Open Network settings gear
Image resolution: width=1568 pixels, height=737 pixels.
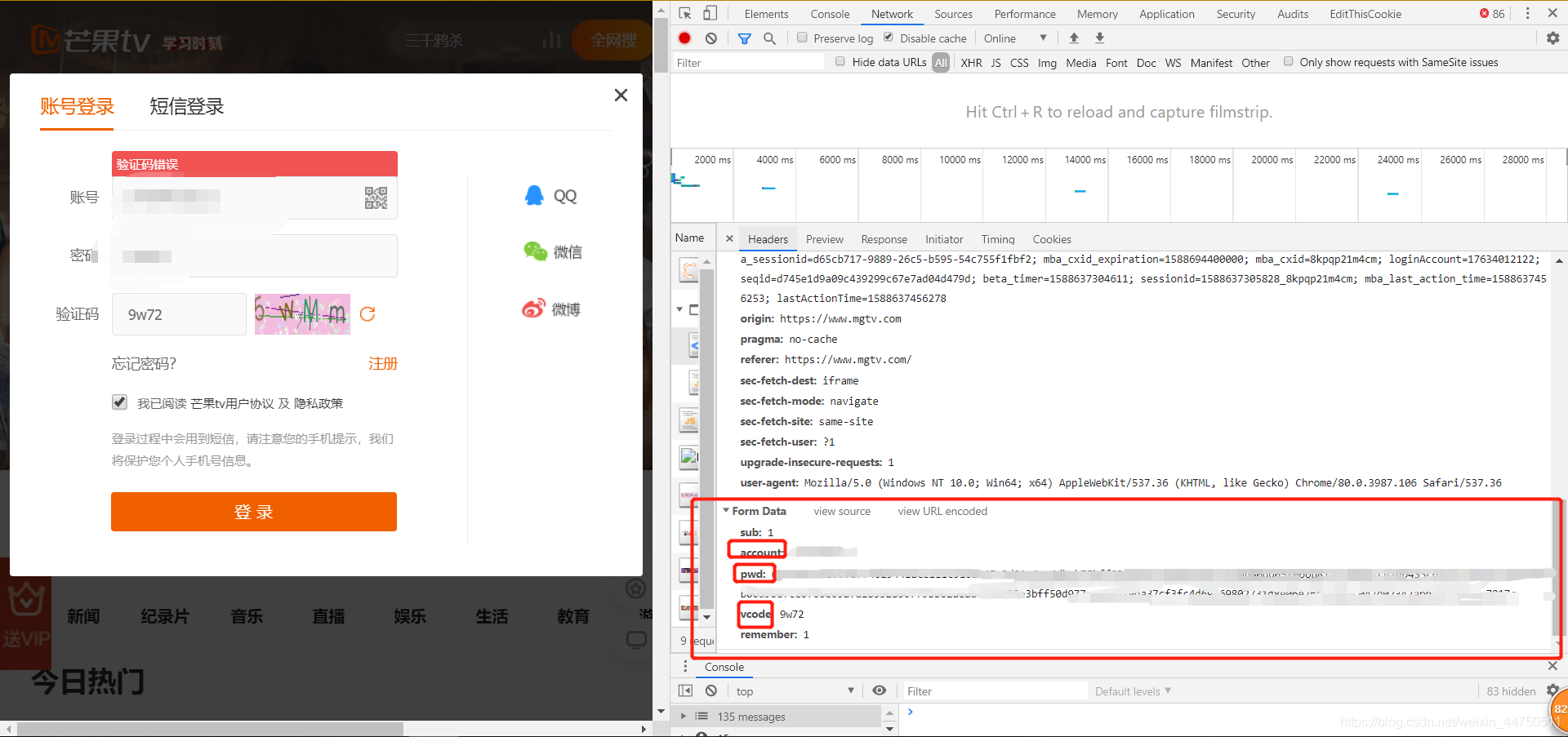pos(1552,38)
